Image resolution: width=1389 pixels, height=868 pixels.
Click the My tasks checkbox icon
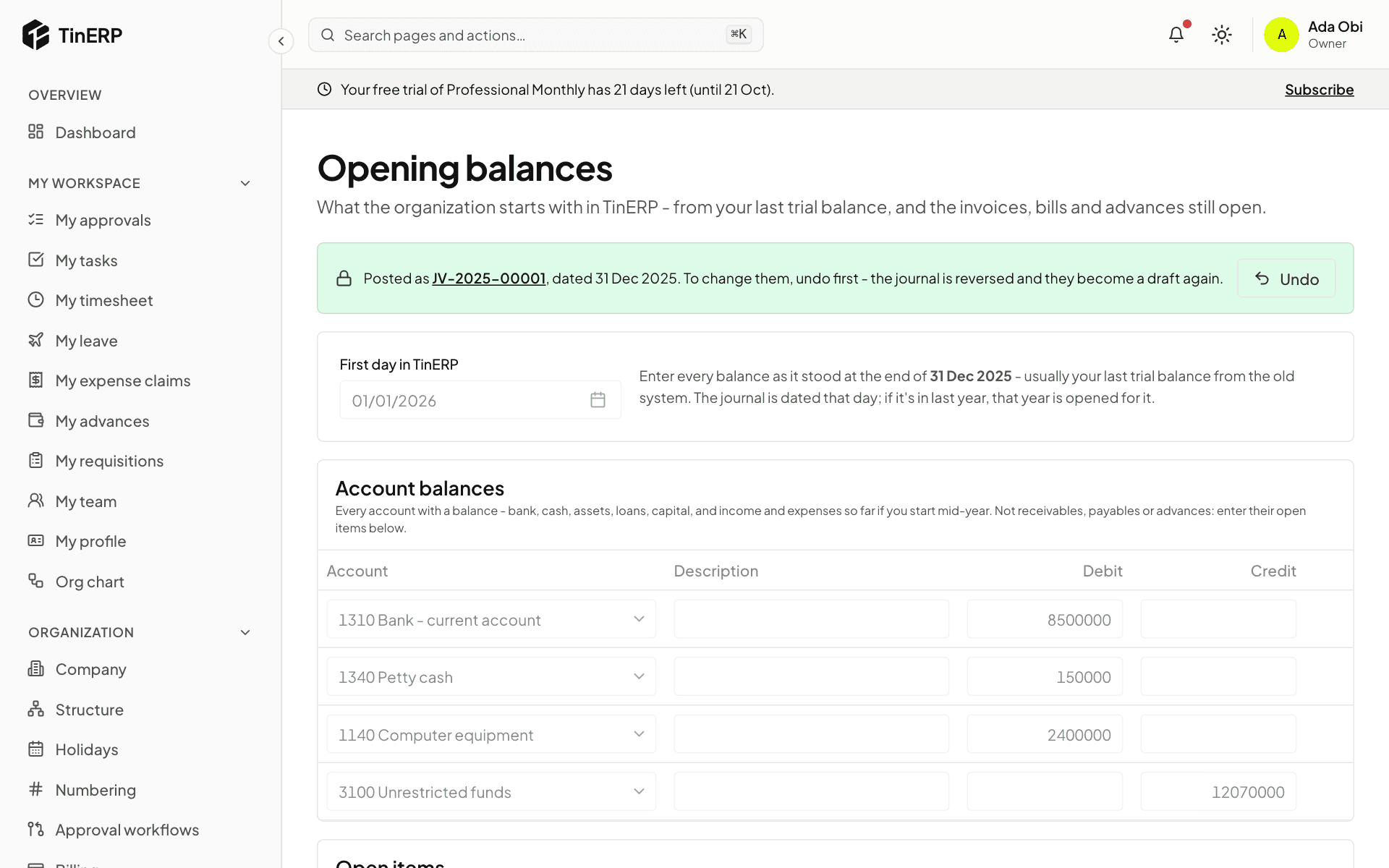[x=35, y=260]
